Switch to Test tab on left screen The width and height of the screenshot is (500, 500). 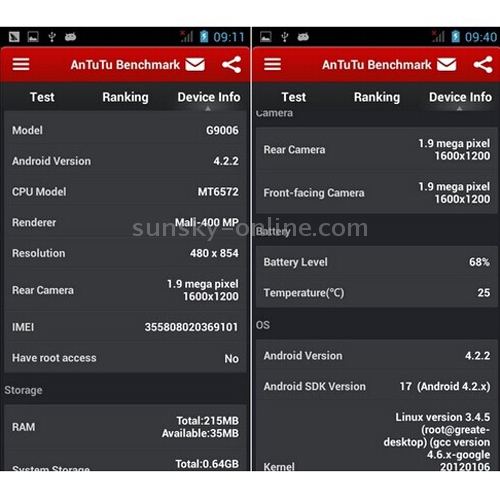pyautogui.click(x=42, y=97)
